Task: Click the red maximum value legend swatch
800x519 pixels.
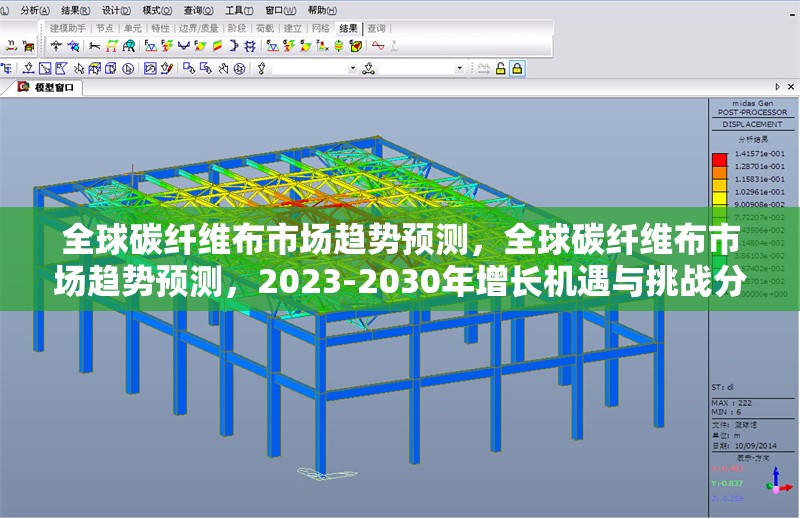Action: [x=718, y=156]
